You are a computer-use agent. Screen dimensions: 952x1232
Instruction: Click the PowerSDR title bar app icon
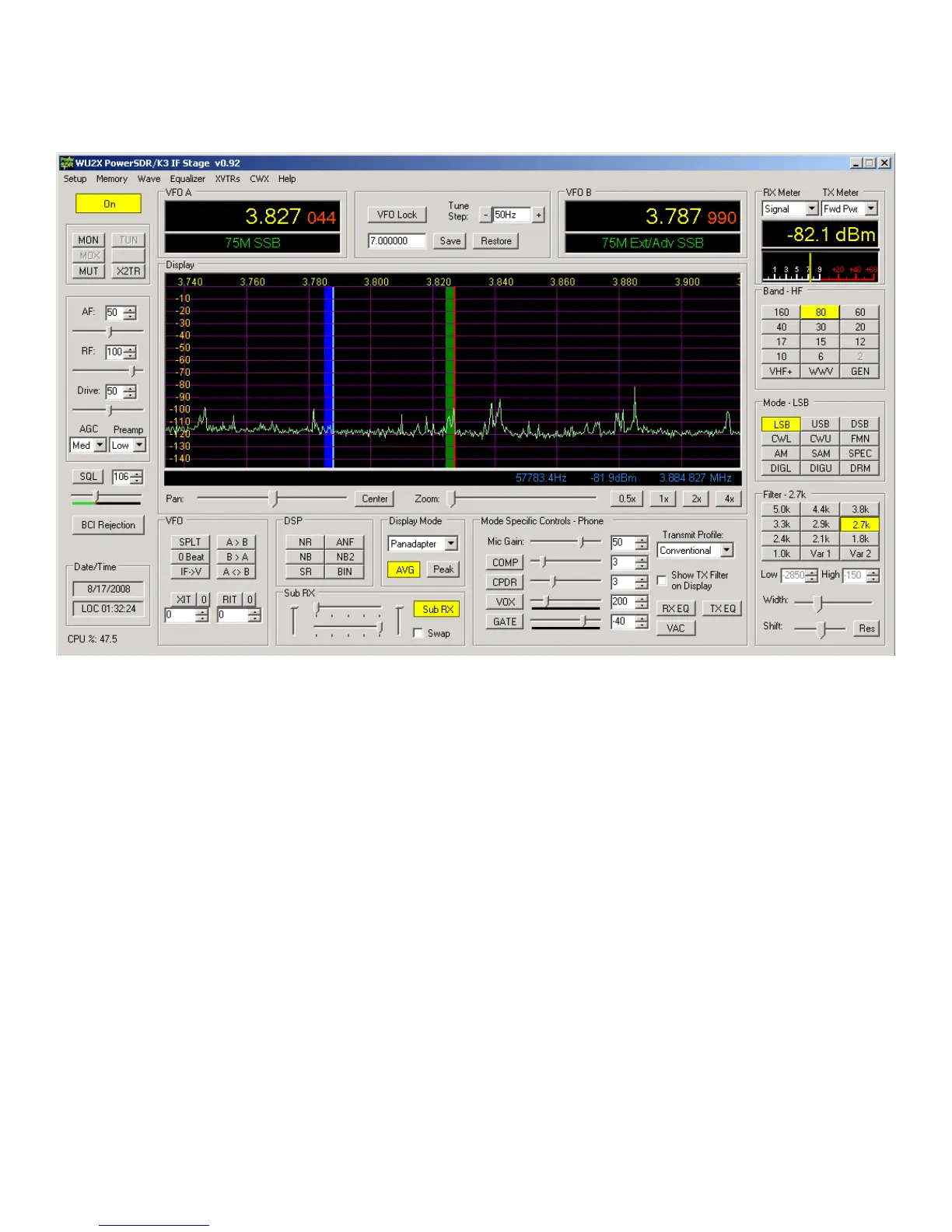tap(67, 163)
